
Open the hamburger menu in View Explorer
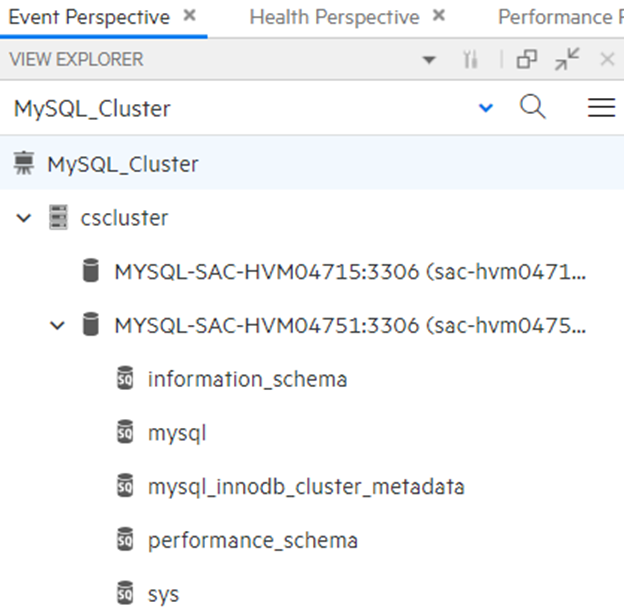tap(601, 107)
